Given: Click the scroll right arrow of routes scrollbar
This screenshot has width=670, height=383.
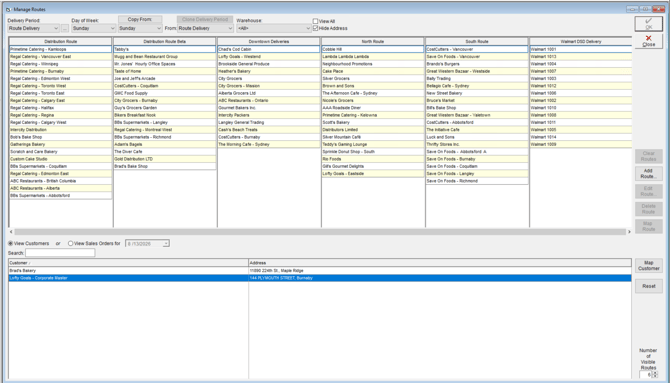Looking at the screenshot, I should tap(629, 232).
